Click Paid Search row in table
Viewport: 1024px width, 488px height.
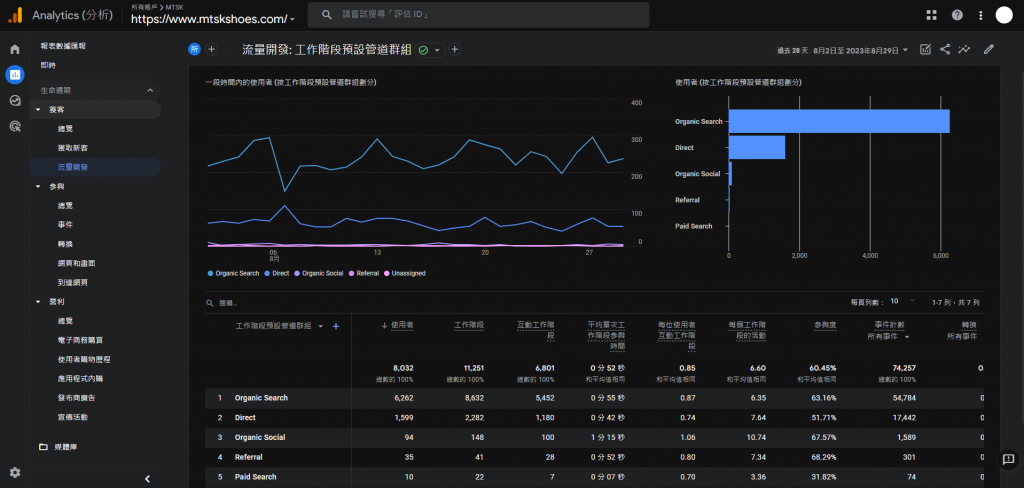coord(594,477)
